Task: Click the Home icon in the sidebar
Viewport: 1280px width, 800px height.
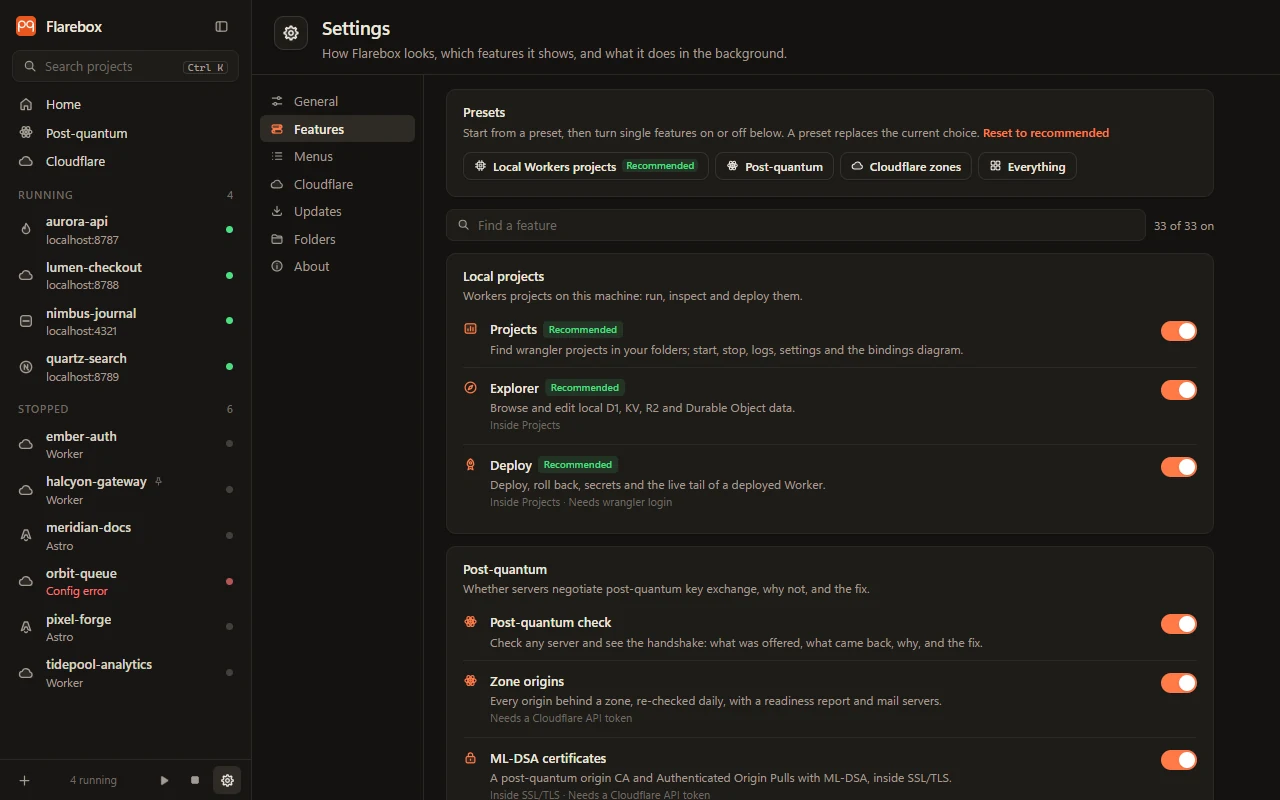Action: pos(26,104)
